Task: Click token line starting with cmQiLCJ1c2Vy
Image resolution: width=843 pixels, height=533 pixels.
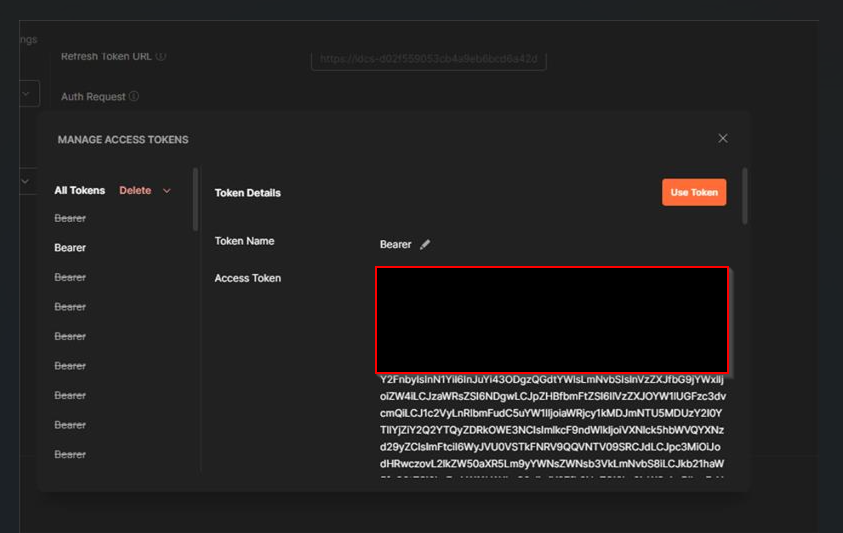Action: pyautogui.click(x=551, y=413)
